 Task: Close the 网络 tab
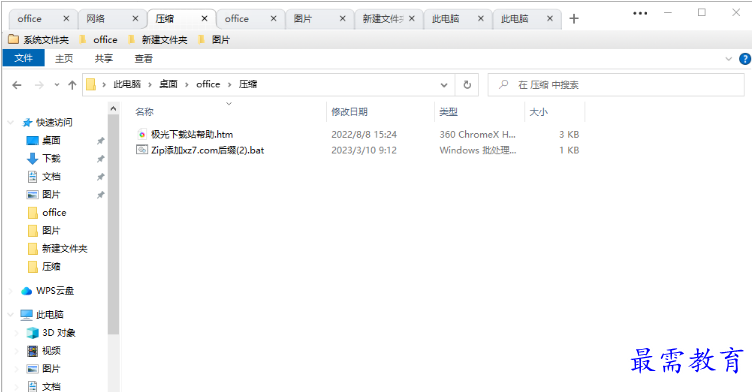tap(135, 19)
